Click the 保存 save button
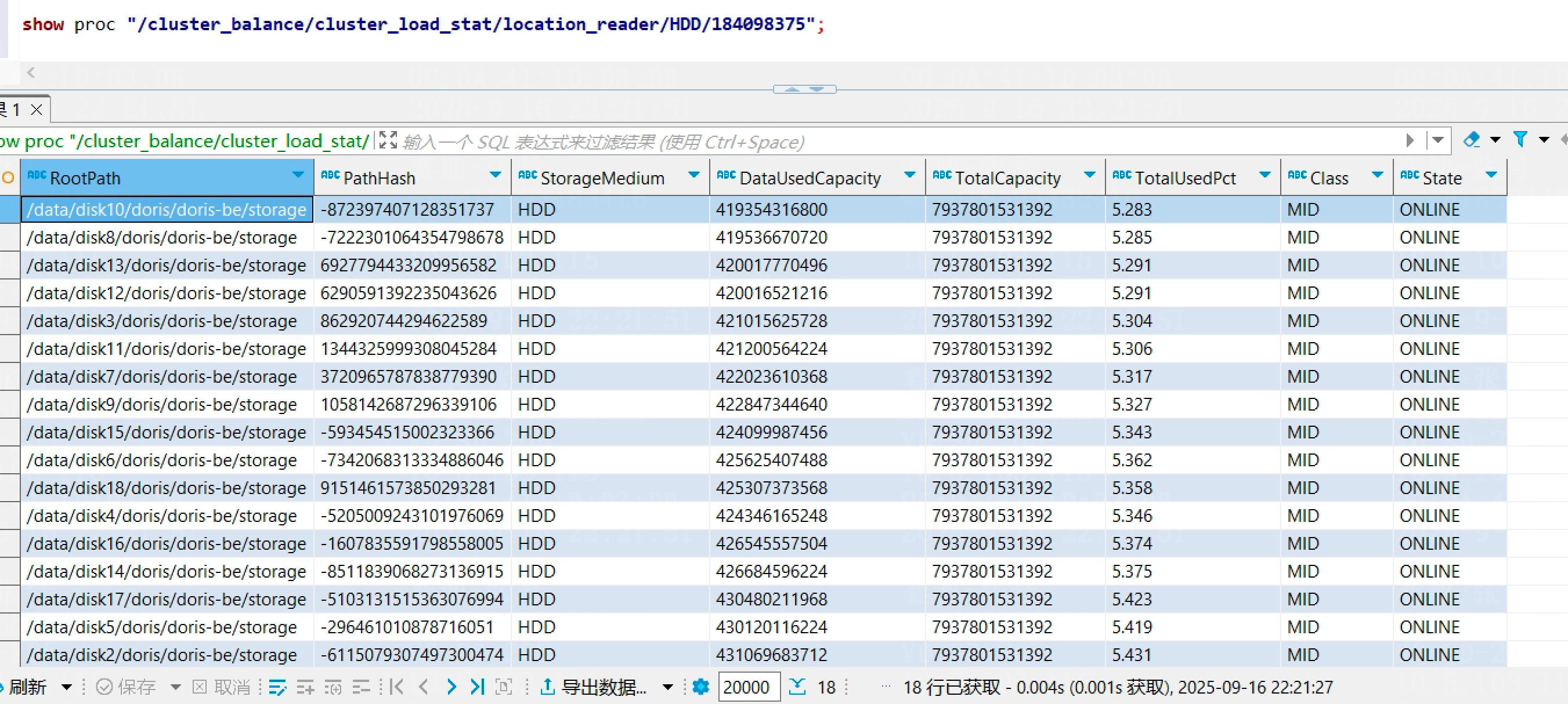This screenshot has height=704, width=1568. (127, 688)
